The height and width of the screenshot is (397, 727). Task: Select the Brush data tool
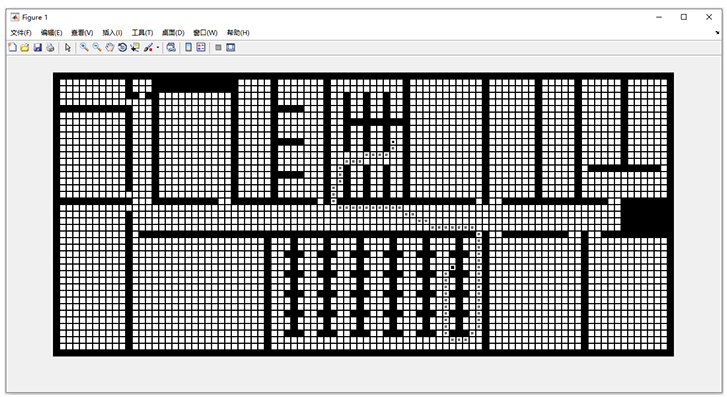(148, 47)
